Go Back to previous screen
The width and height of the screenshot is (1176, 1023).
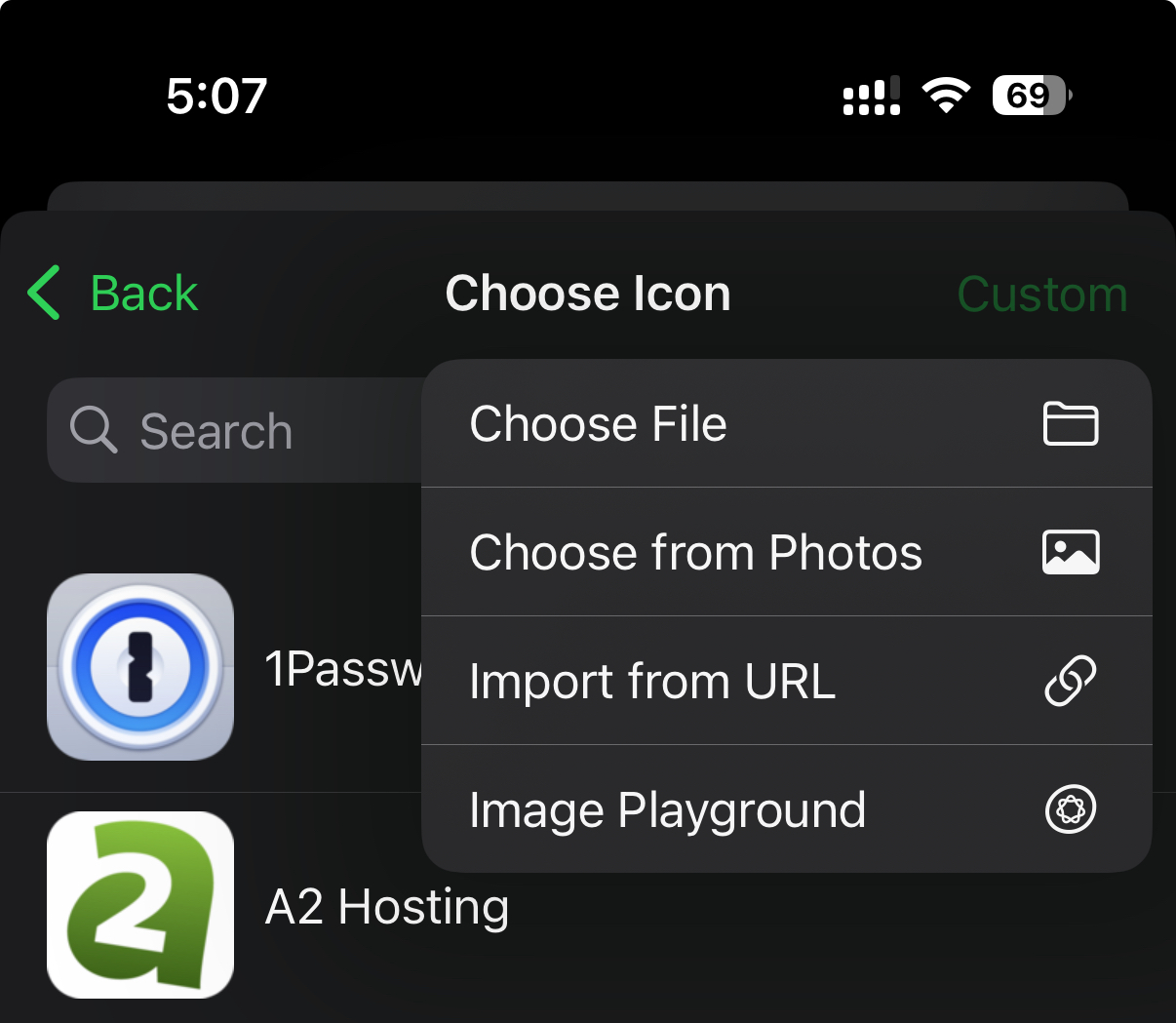143,294
